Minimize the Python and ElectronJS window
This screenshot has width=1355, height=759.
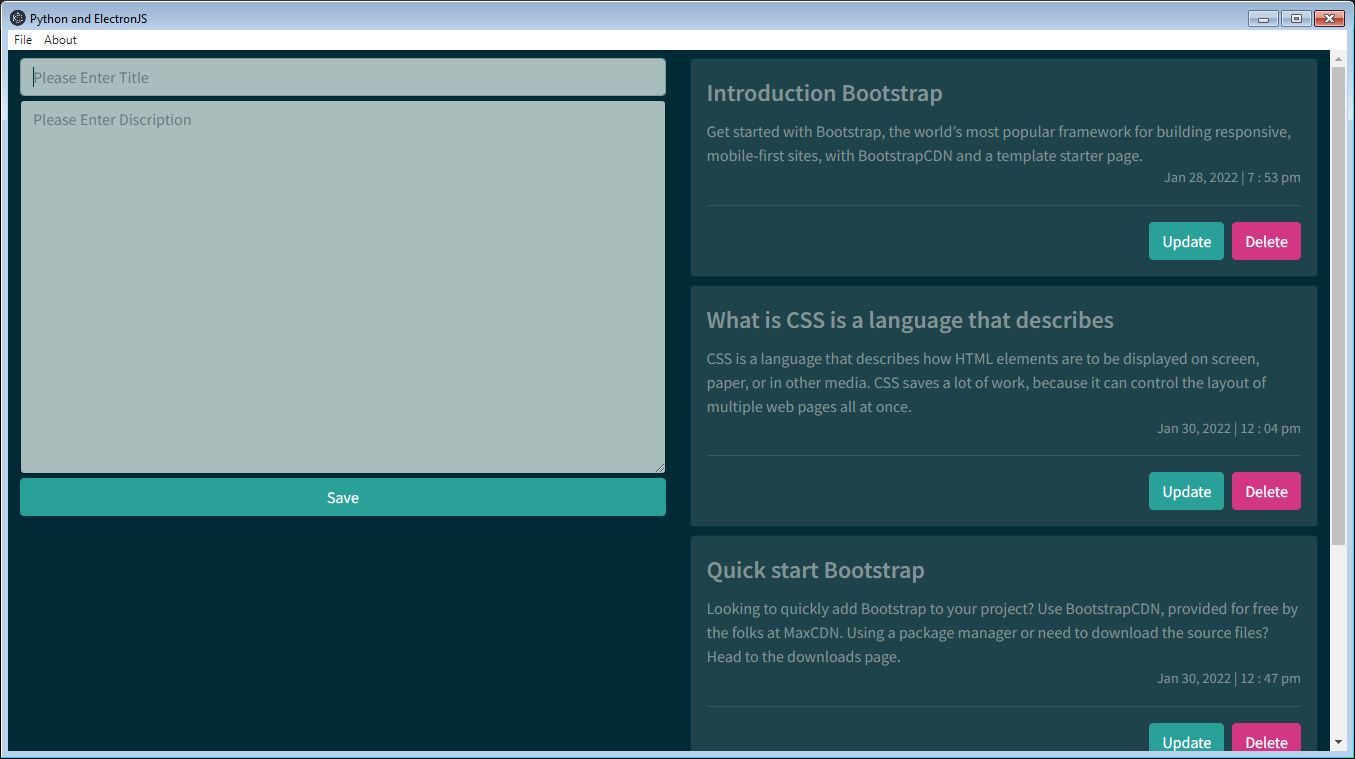tap(1263, 18)
